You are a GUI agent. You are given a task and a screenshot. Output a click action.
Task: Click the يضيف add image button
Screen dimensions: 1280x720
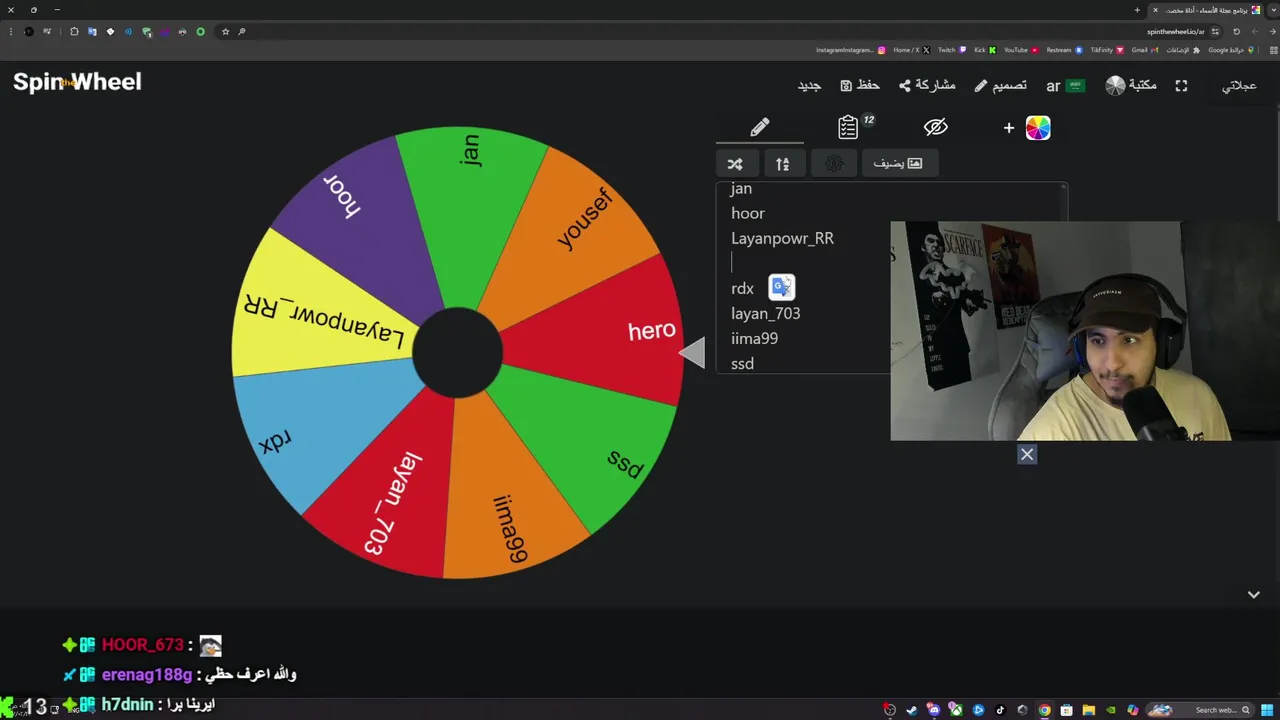pyautogui.click(x=898, y=164)
